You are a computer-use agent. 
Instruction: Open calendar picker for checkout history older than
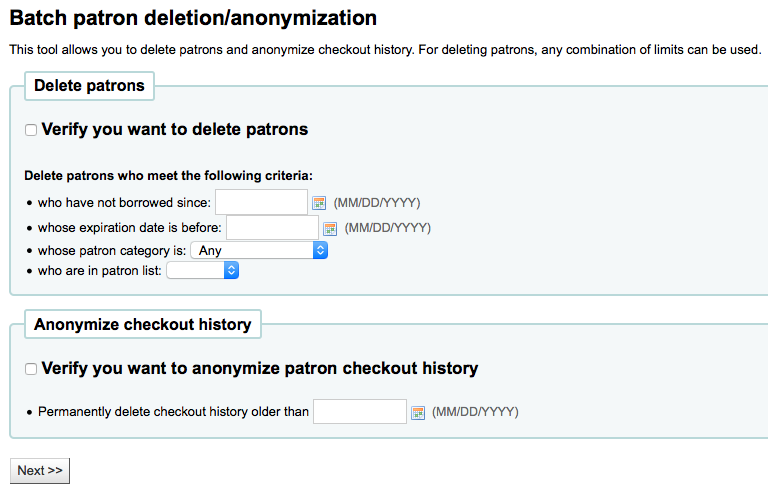click(x=418, y=412)
